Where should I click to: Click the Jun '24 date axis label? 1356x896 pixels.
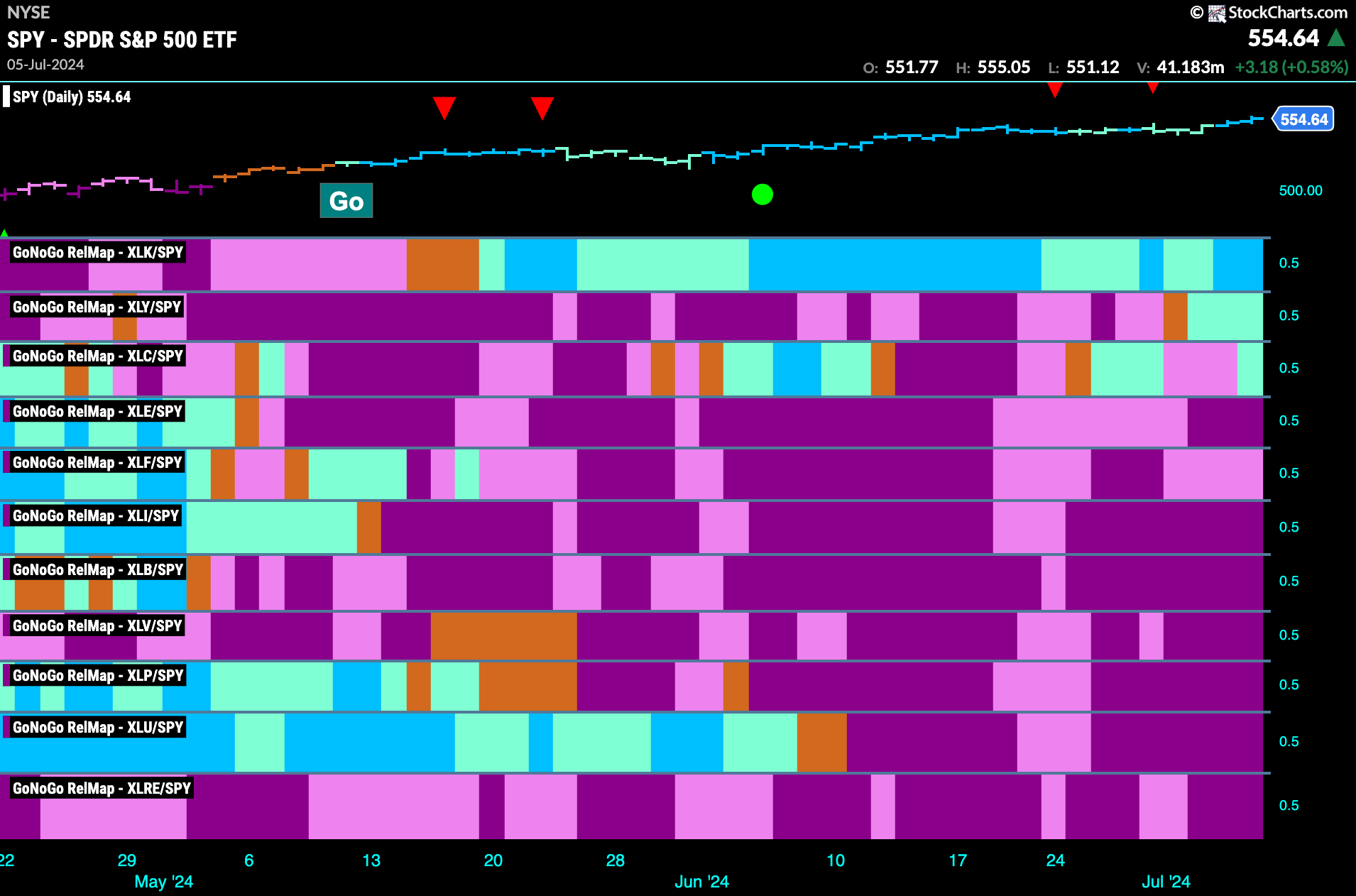pos(701,881)
